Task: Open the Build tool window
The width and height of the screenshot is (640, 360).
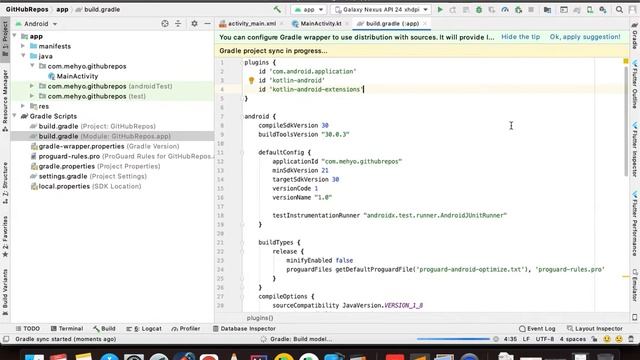Action: [x=104, y=329]
